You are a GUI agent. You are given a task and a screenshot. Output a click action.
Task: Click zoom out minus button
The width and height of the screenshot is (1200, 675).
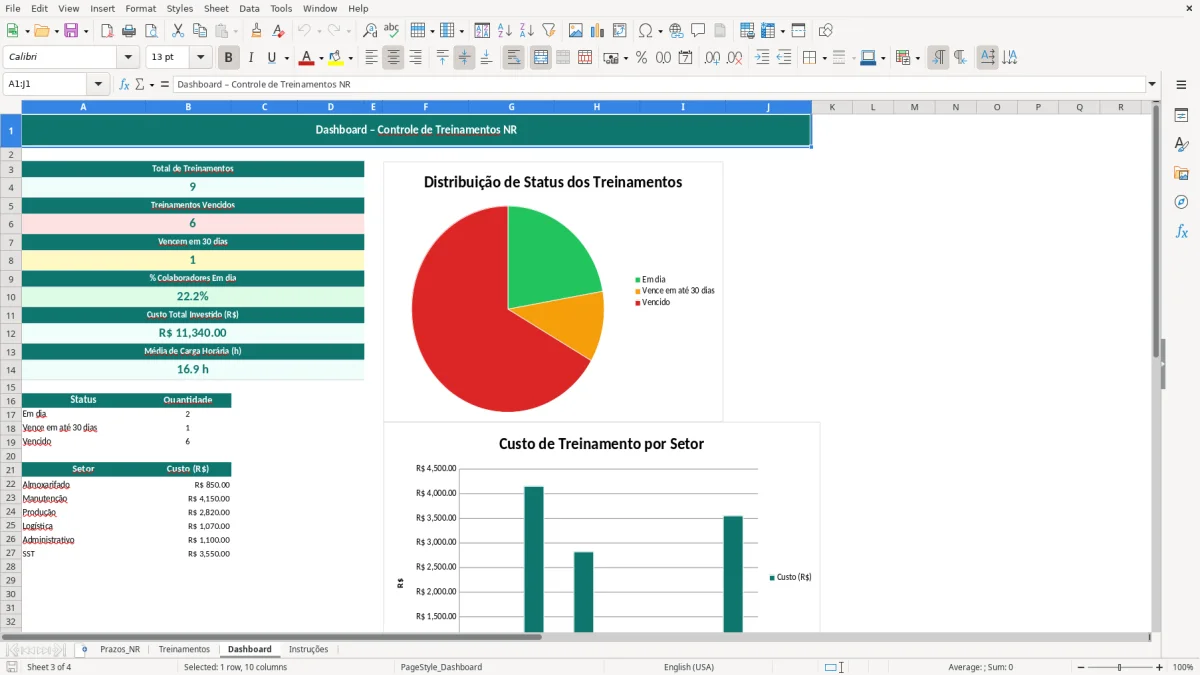(1081, 667)
